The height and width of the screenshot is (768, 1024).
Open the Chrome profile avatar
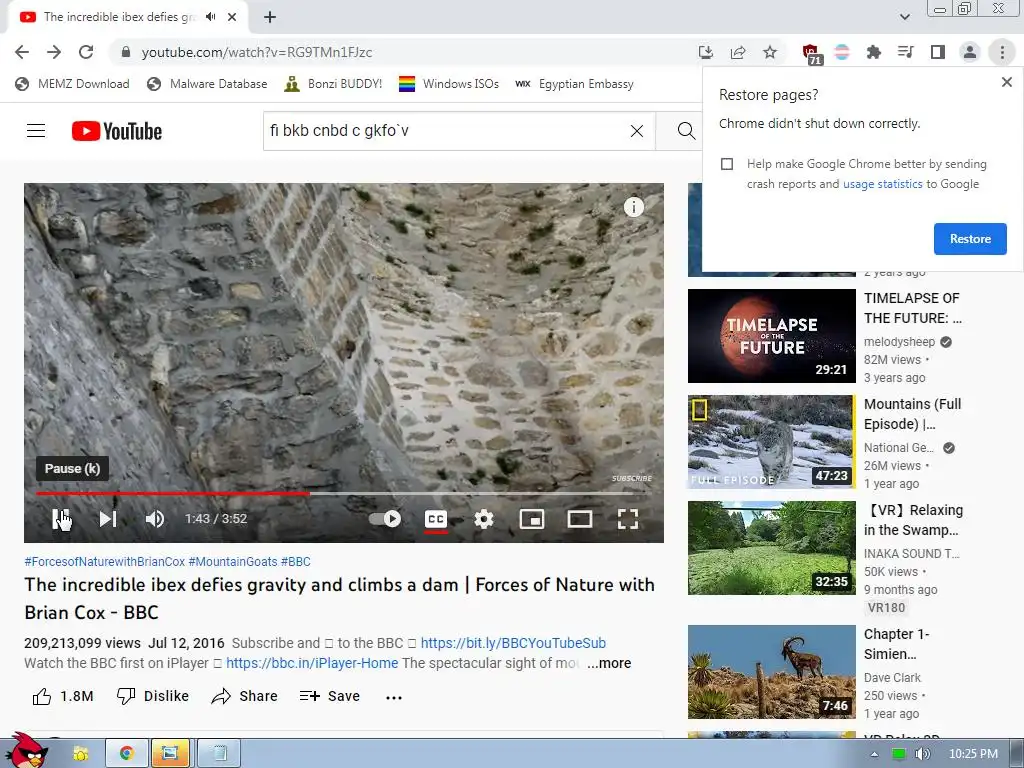(970, 52)
